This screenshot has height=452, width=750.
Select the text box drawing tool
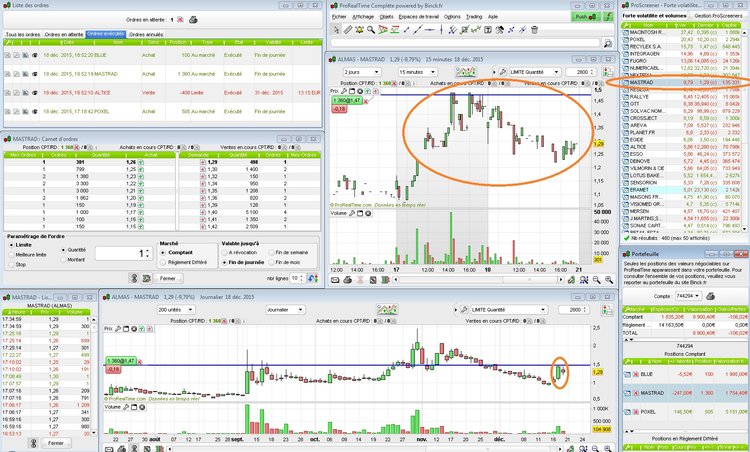[x=488, y=30]
